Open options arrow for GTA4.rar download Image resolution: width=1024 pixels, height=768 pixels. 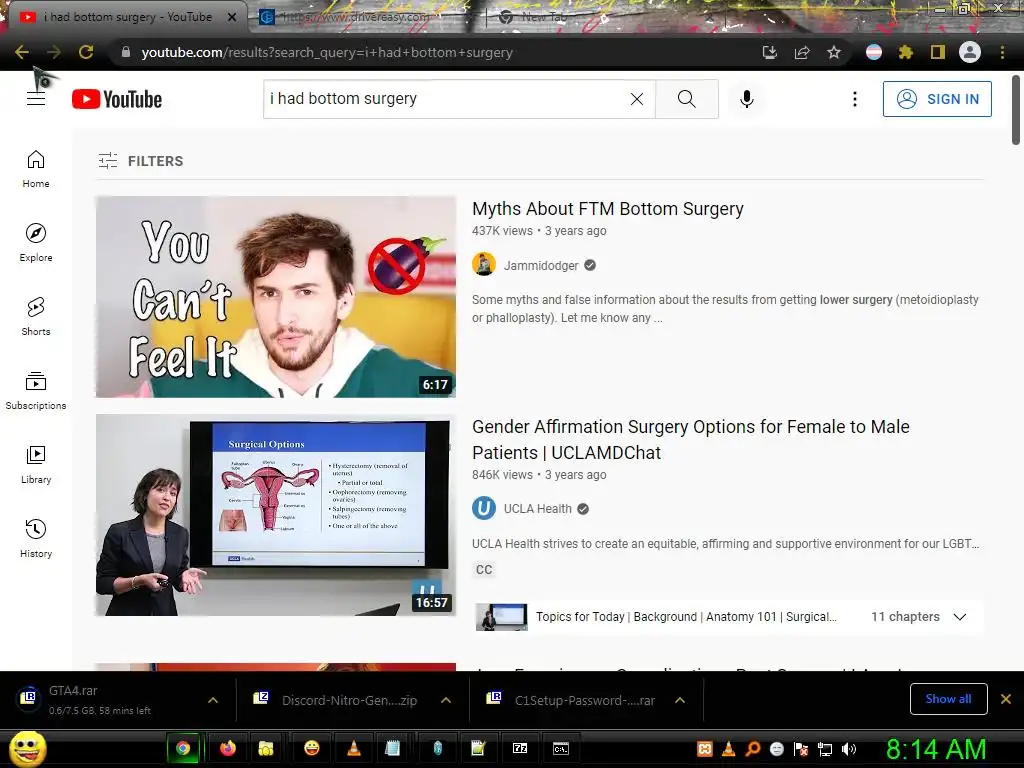(x=213, y=700)
